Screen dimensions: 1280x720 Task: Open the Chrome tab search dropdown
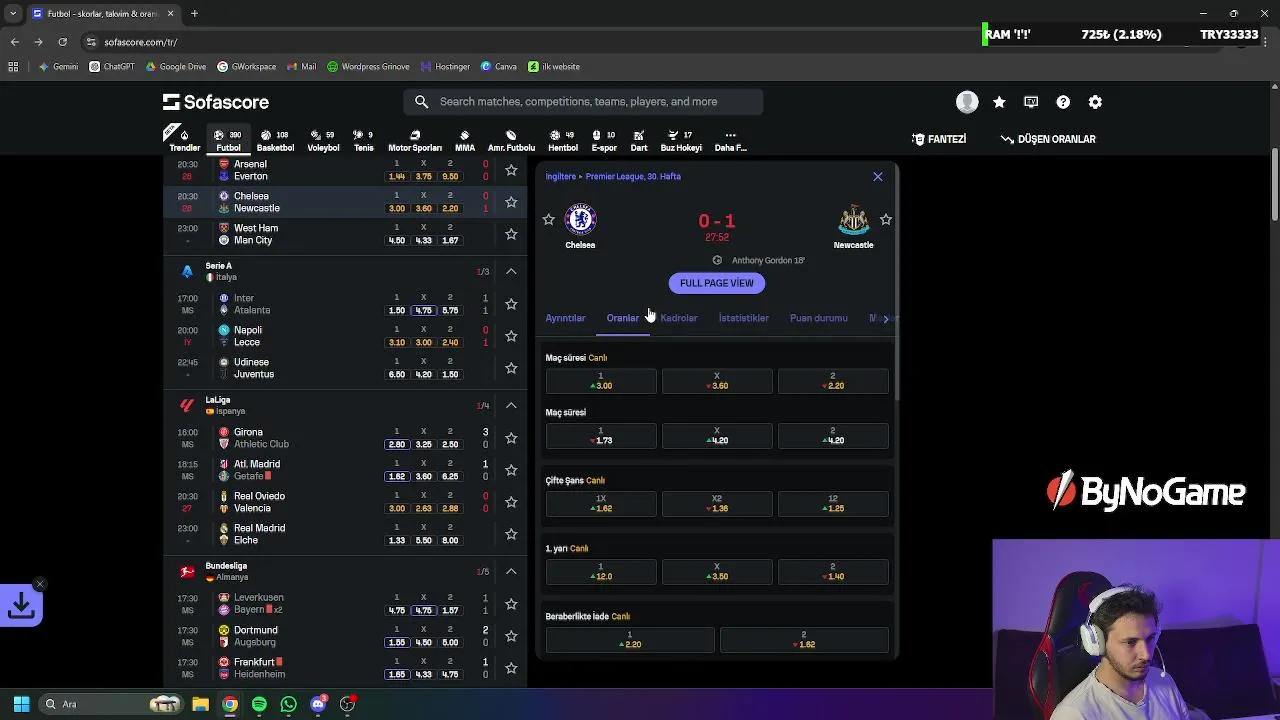coord(12,13)
